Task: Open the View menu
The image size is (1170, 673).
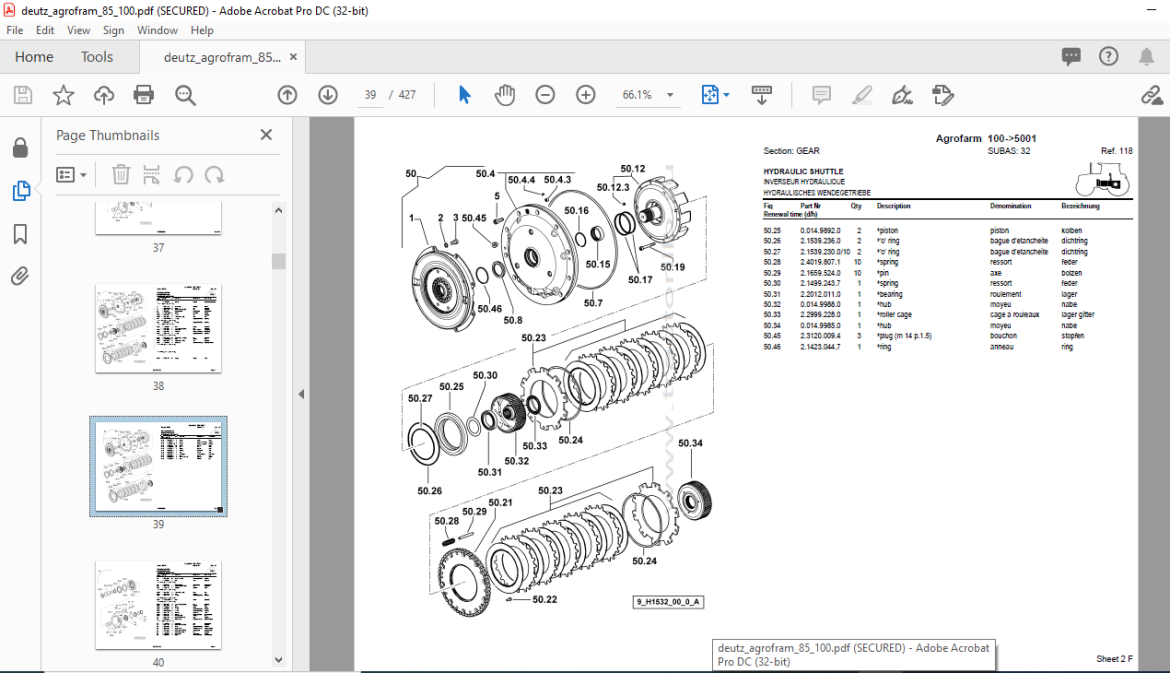Action: [78, 30]
